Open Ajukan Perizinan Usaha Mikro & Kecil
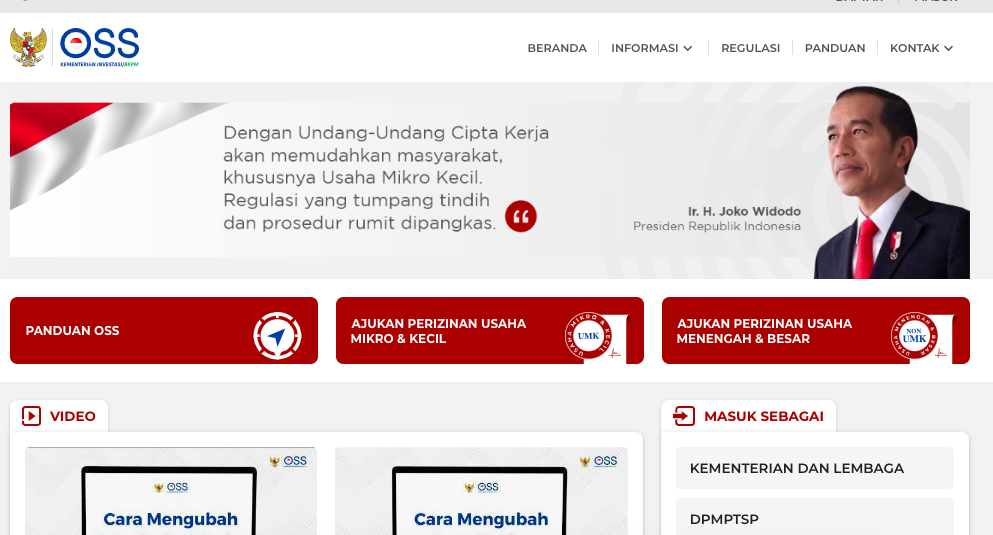 point(490,330)
